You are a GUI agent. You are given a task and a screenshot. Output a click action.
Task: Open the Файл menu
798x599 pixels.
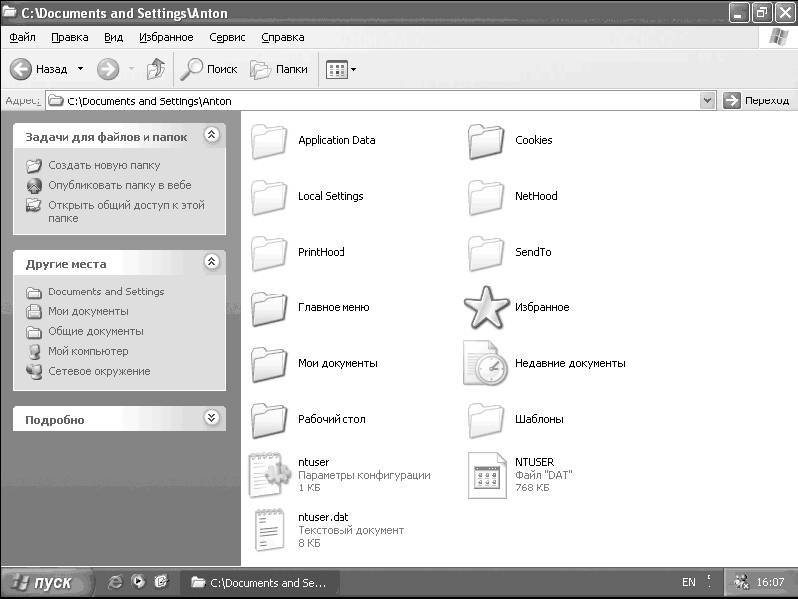[22, 37]
